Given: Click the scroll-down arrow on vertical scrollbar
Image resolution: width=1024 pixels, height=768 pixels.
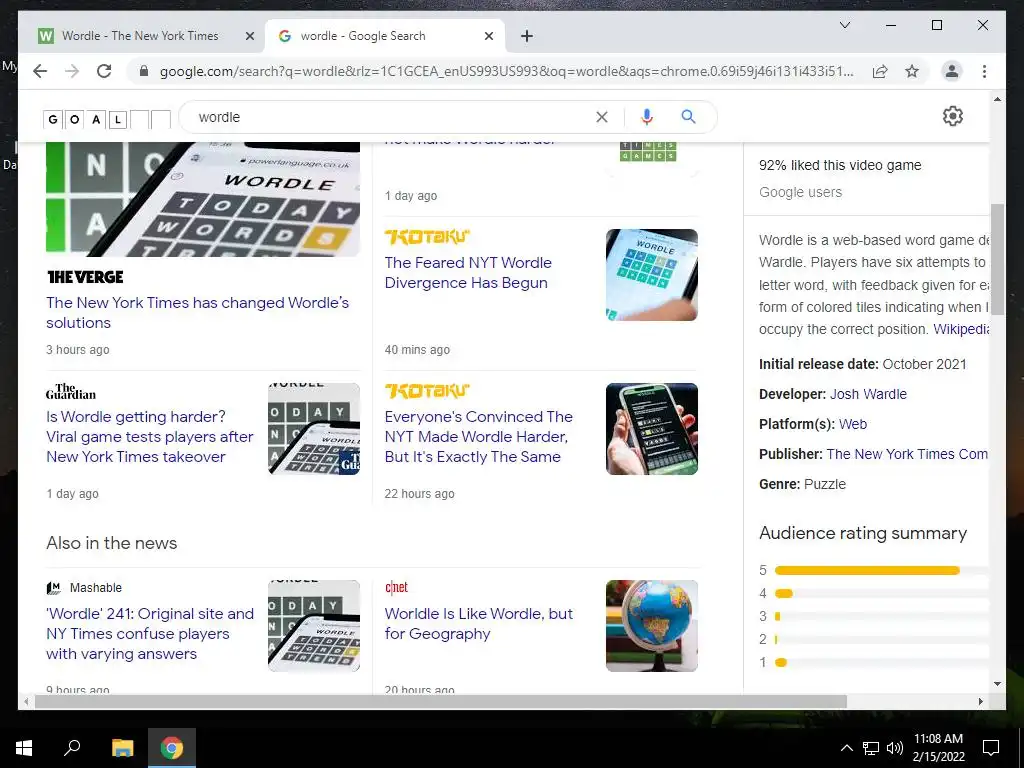Looking at the screenshot, I should click(x=997, y=684).
